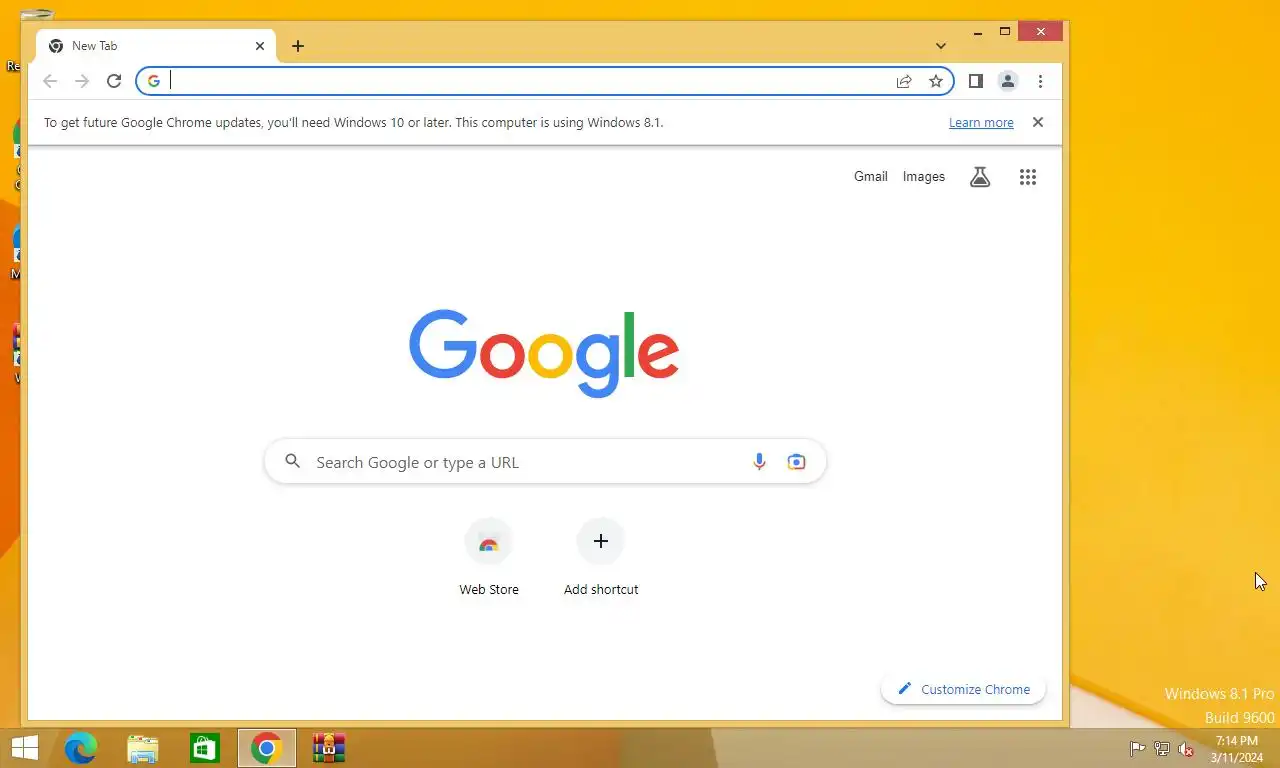Dismiss the Windows 8.1 update infobar
Screen dimensions: 1280x768
[1038, 122]
